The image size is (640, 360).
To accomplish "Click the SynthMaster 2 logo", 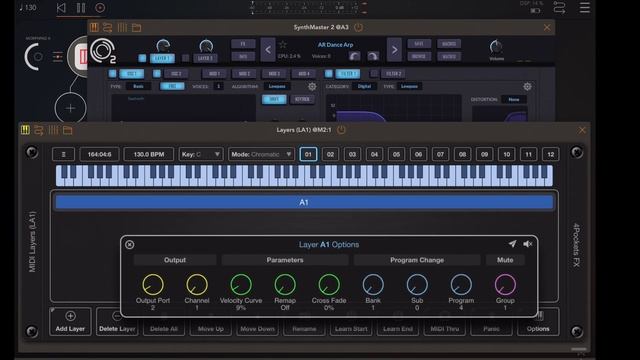I will (x=103, y=51).
